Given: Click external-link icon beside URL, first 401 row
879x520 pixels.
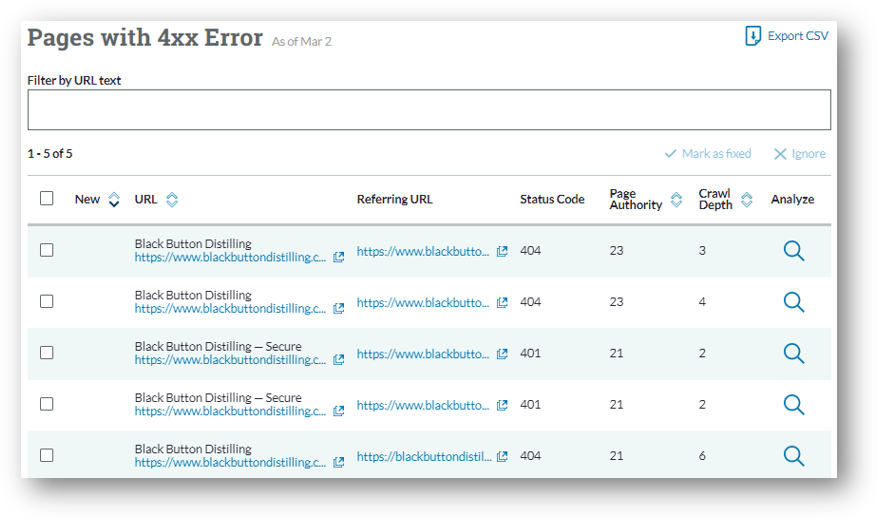Looking at the screenshot, I should 339,360.
